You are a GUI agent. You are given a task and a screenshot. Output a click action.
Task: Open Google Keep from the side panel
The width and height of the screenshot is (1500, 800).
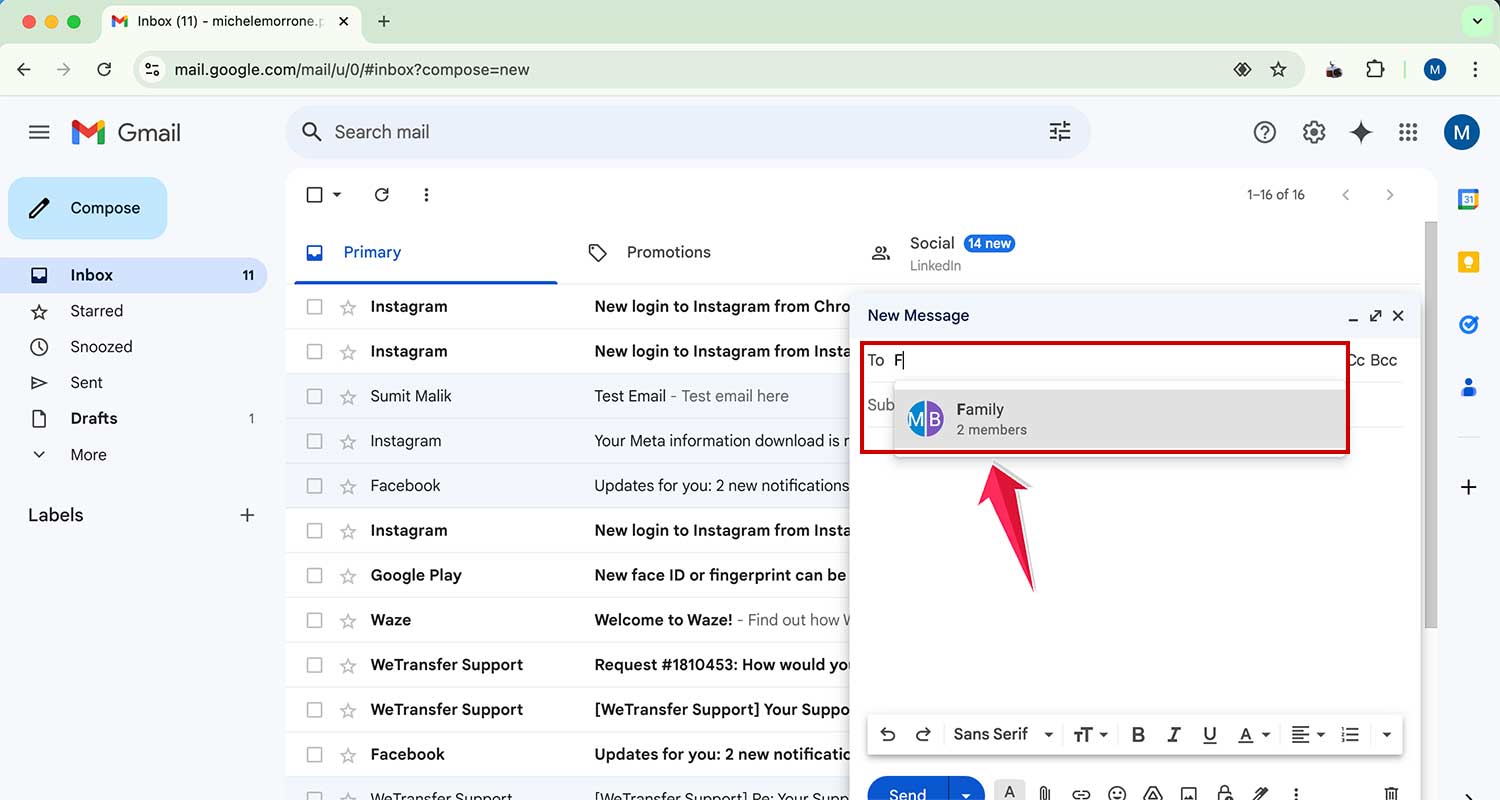(1468, 261)
